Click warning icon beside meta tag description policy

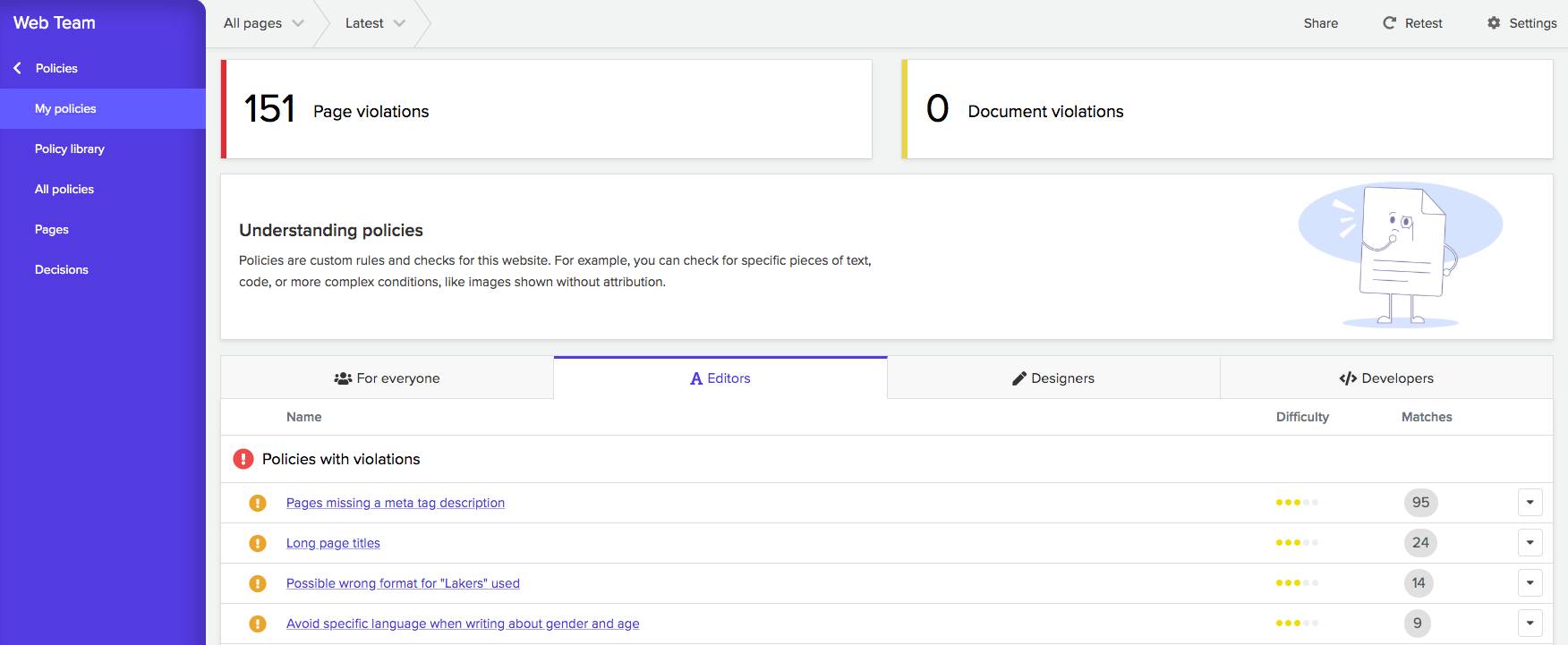click(258, 503)
